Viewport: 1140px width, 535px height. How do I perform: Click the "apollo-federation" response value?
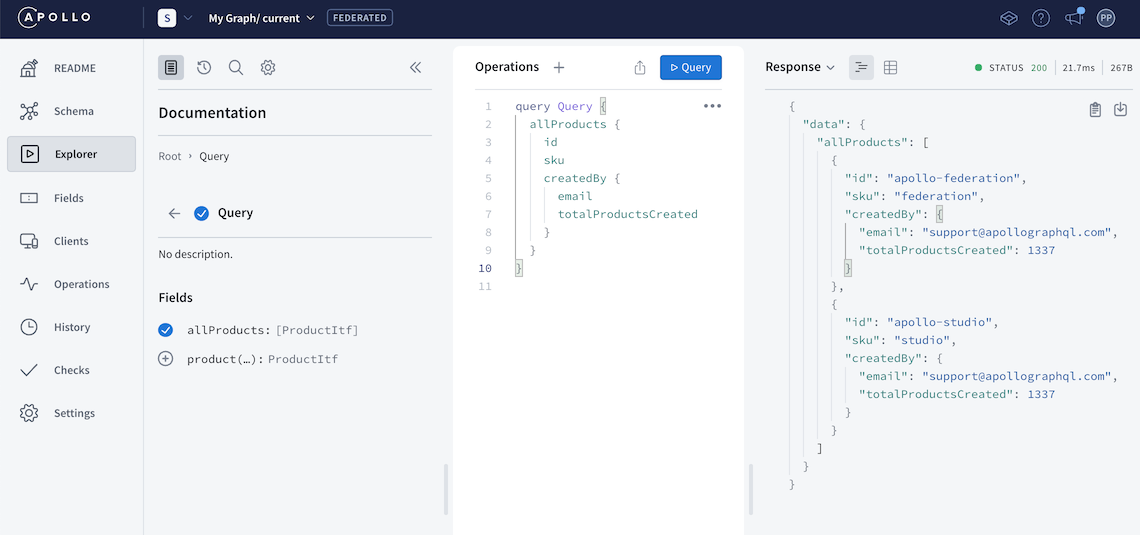coord(955,178)
